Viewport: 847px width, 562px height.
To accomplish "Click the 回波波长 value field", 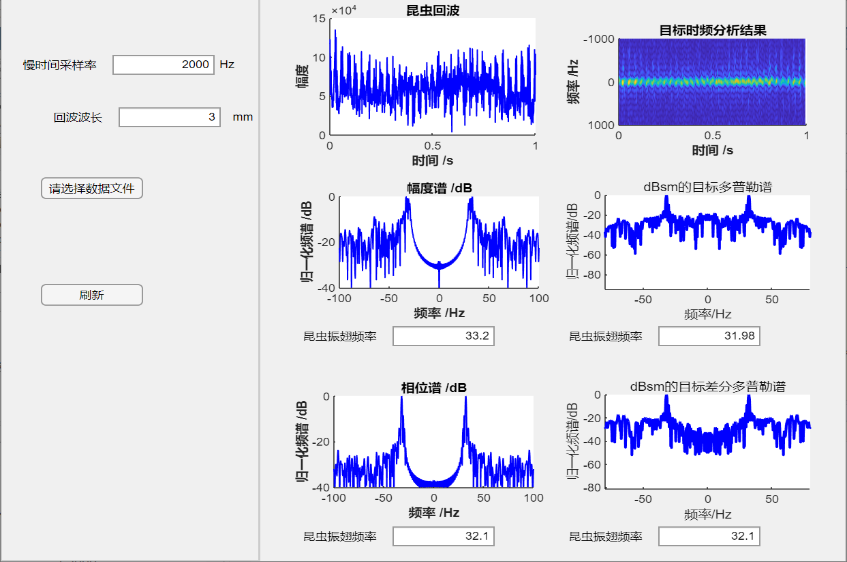I will pyautogui.click(x=169, y=117).
